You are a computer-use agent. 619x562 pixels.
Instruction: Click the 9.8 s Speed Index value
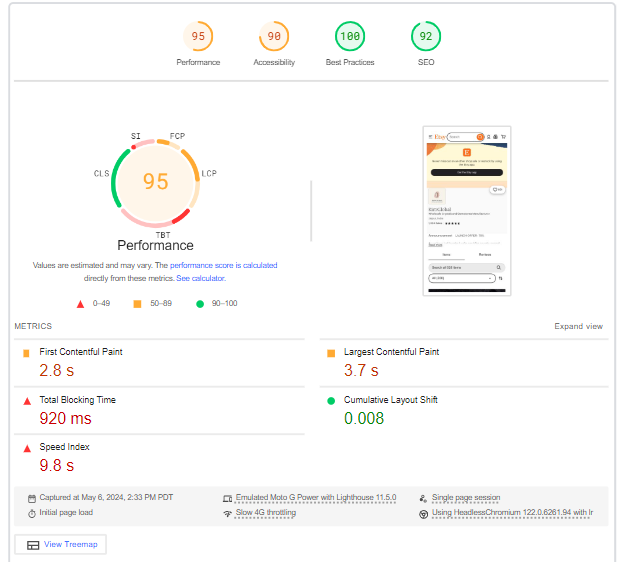tap(56, 465)
